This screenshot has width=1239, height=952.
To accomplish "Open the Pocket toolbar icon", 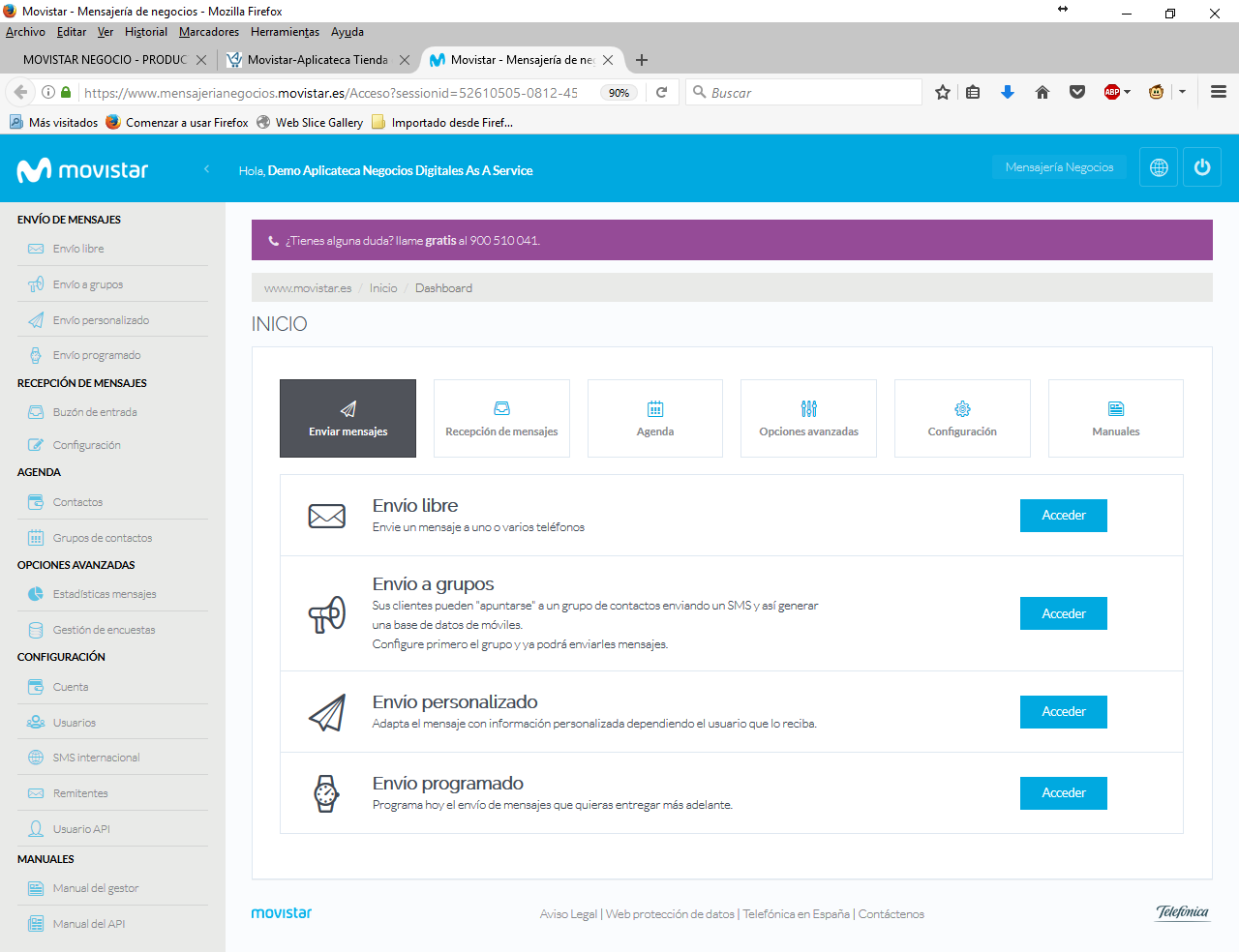I will (x=1077, y=92).
